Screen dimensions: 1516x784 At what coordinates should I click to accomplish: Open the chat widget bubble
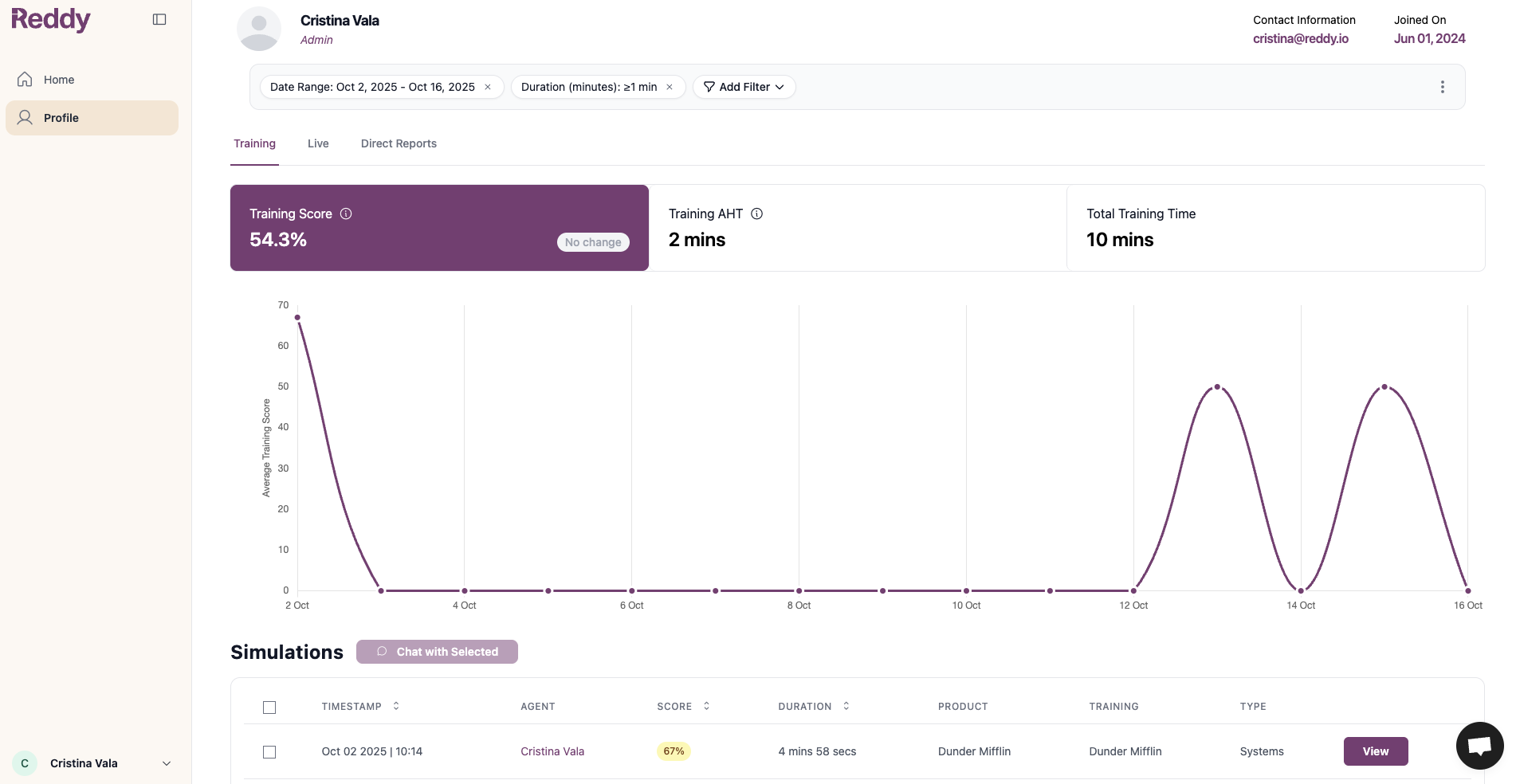click(x=1479, y=745)
